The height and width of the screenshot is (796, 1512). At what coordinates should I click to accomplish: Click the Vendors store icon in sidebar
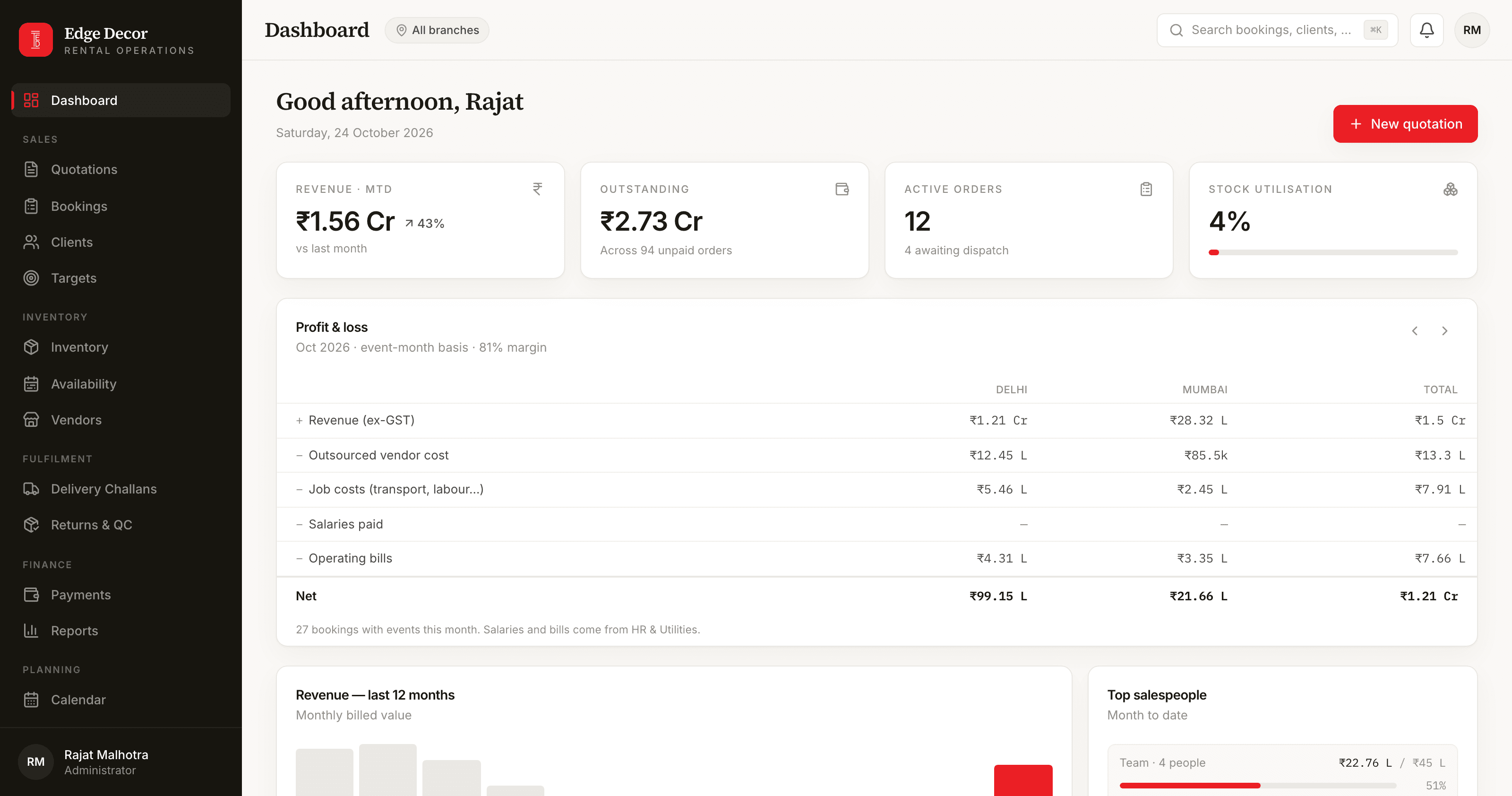coord(31,420)
